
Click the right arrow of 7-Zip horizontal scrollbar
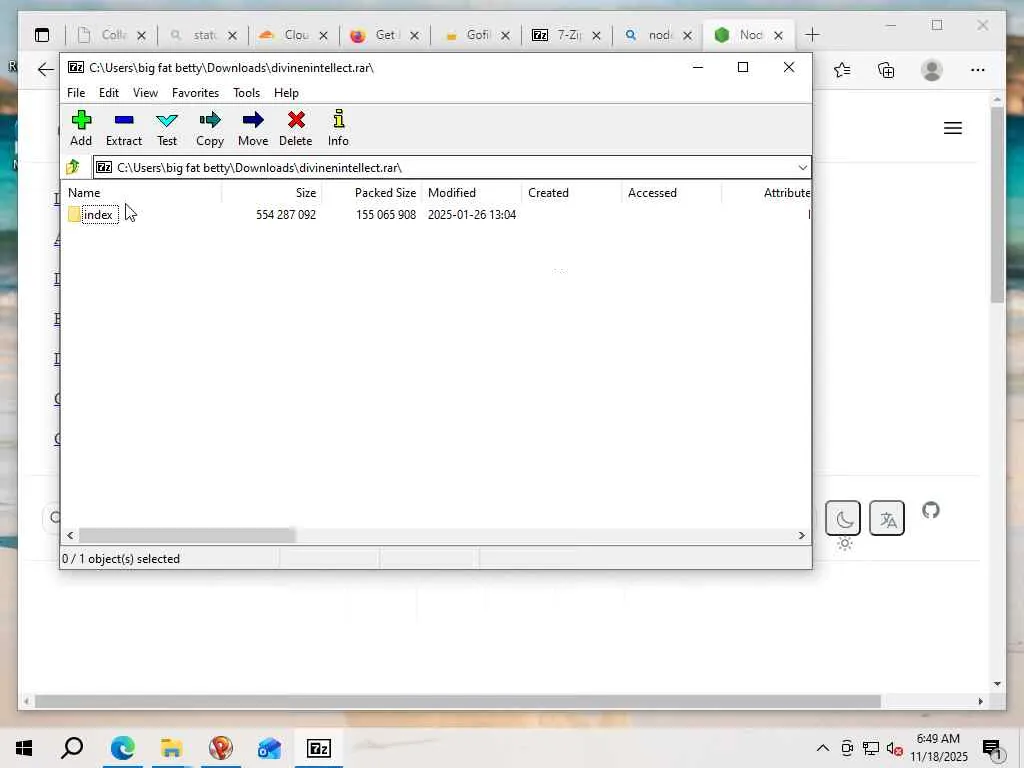801,536
